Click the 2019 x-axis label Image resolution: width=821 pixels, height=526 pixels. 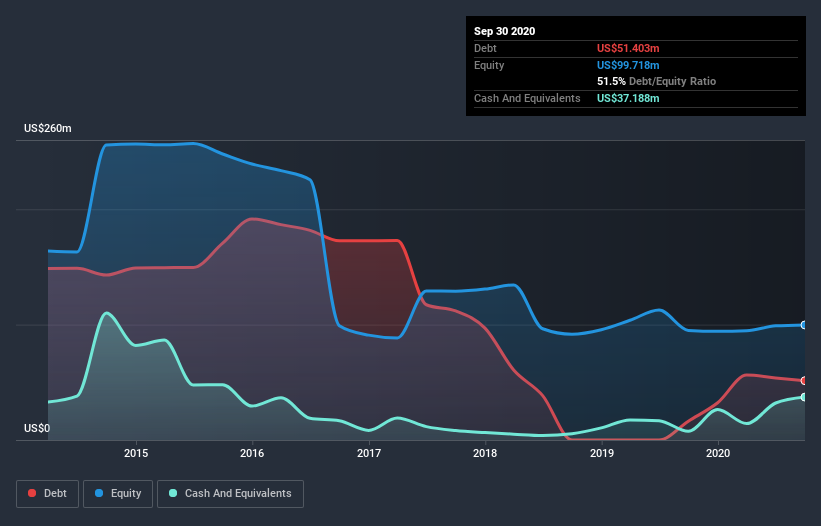coord(602,453)
